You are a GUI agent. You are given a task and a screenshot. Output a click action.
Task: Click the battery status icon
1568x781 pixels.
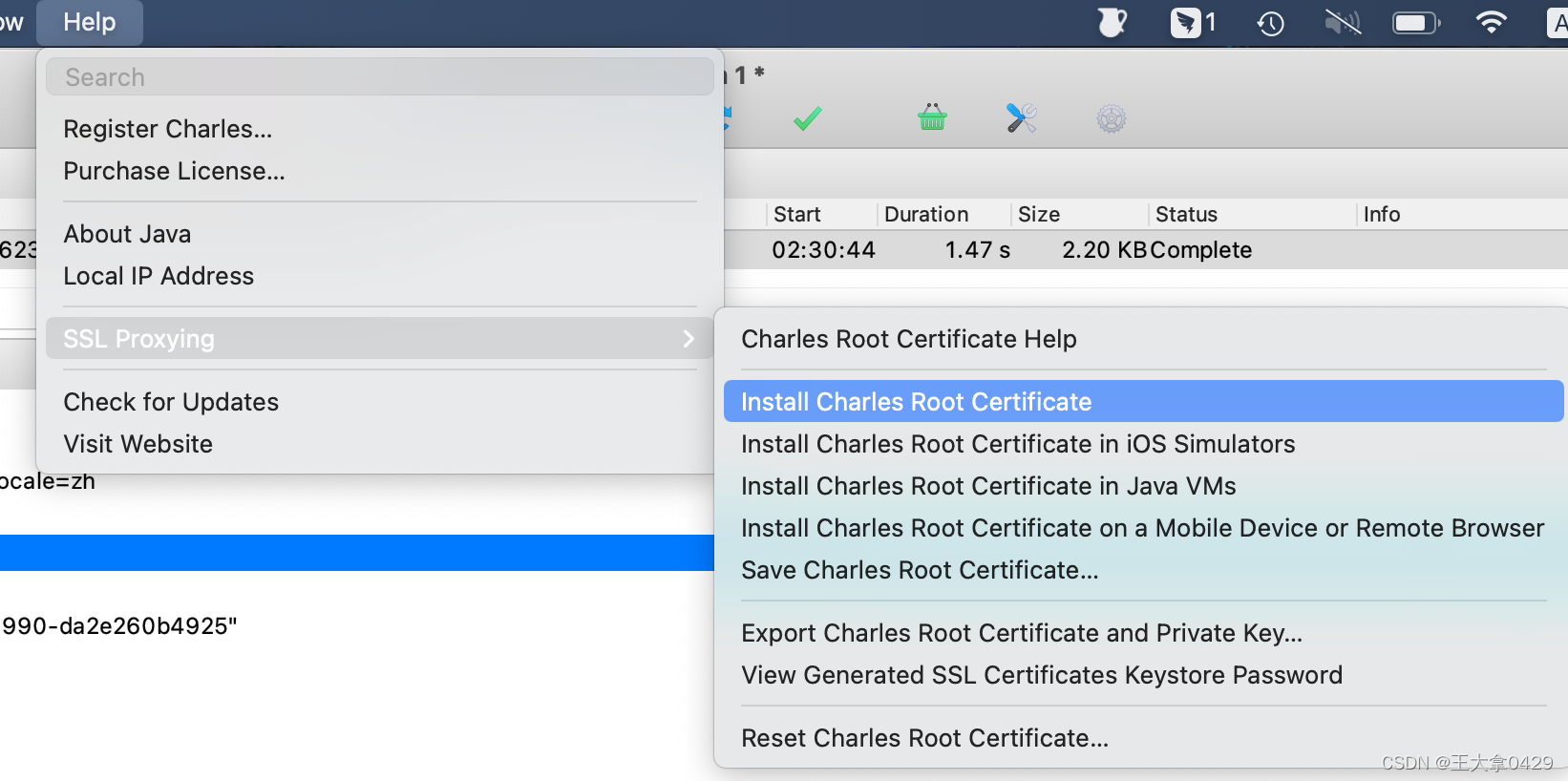(1416, 22)
